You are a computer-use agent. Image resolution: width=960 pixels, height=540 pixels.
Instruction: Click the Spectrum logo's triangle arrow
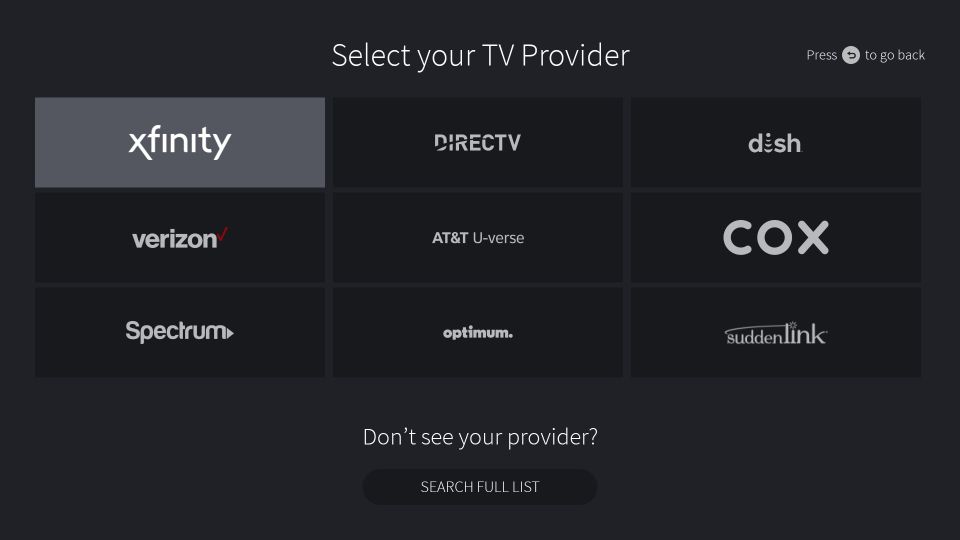[x=230, y=334]
